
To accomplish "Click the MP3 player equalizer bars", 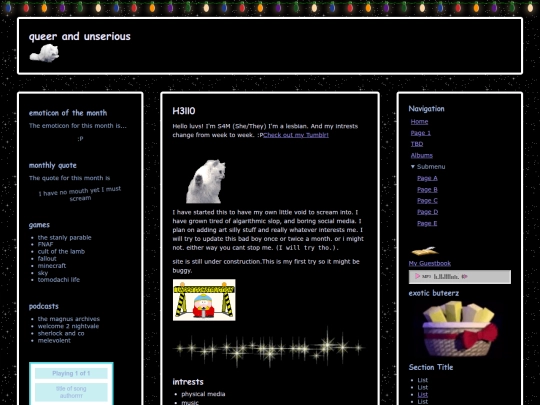I will click(x=446, y=277).
